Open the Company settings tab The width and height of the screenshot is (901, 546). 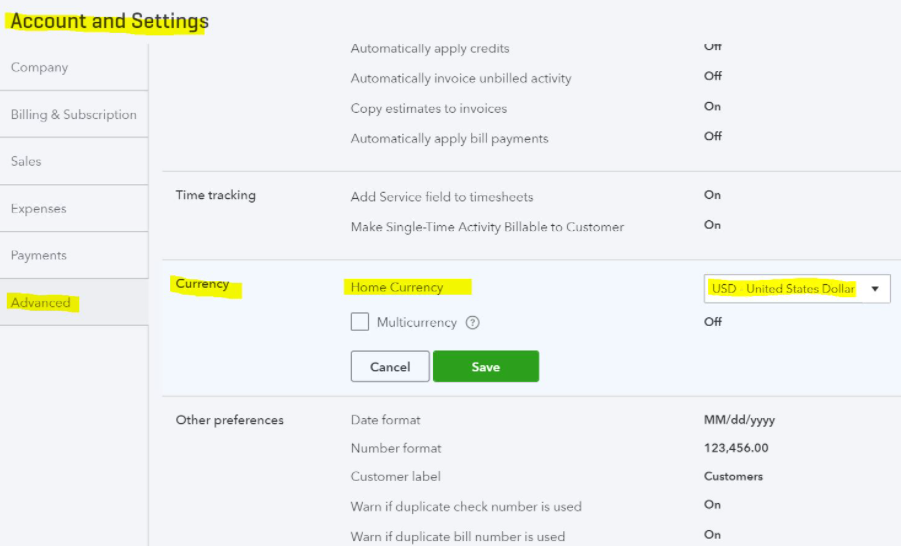pyautogui.click(x=74, y=67)
